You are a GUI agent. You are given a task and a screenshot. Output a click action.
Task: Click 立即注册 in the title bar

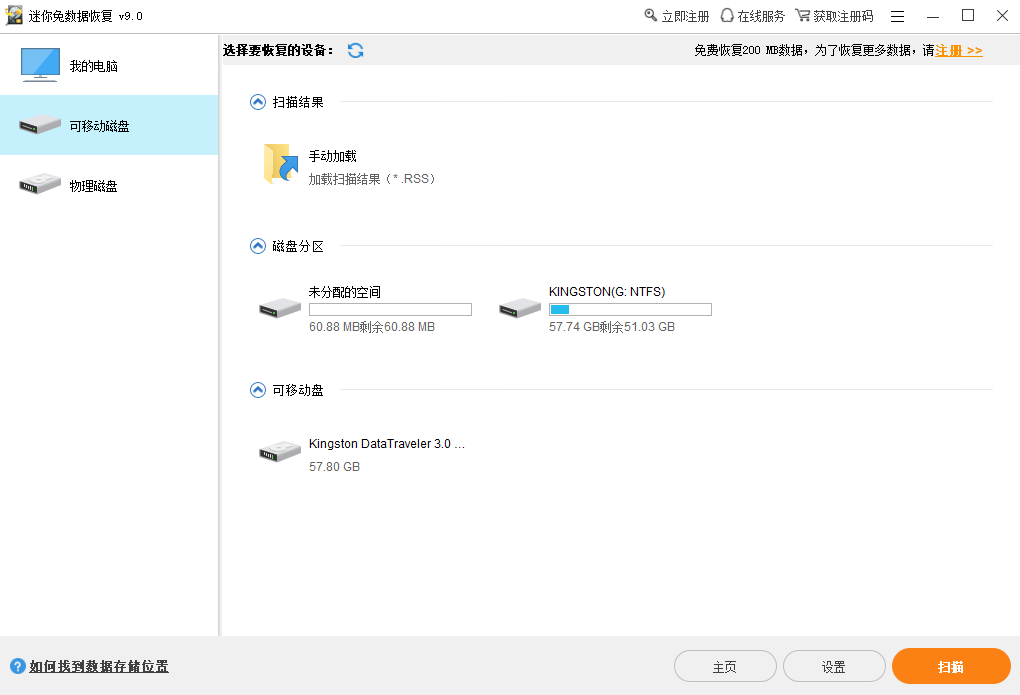point(685,16)
